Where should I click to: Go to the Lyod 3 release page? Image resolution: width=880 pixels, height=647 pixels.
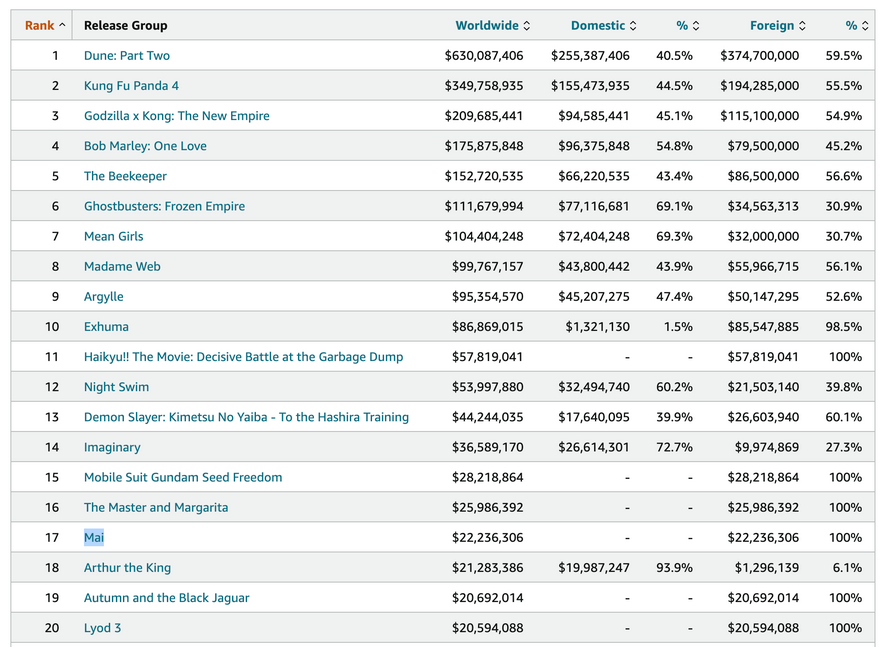[102, 628]
